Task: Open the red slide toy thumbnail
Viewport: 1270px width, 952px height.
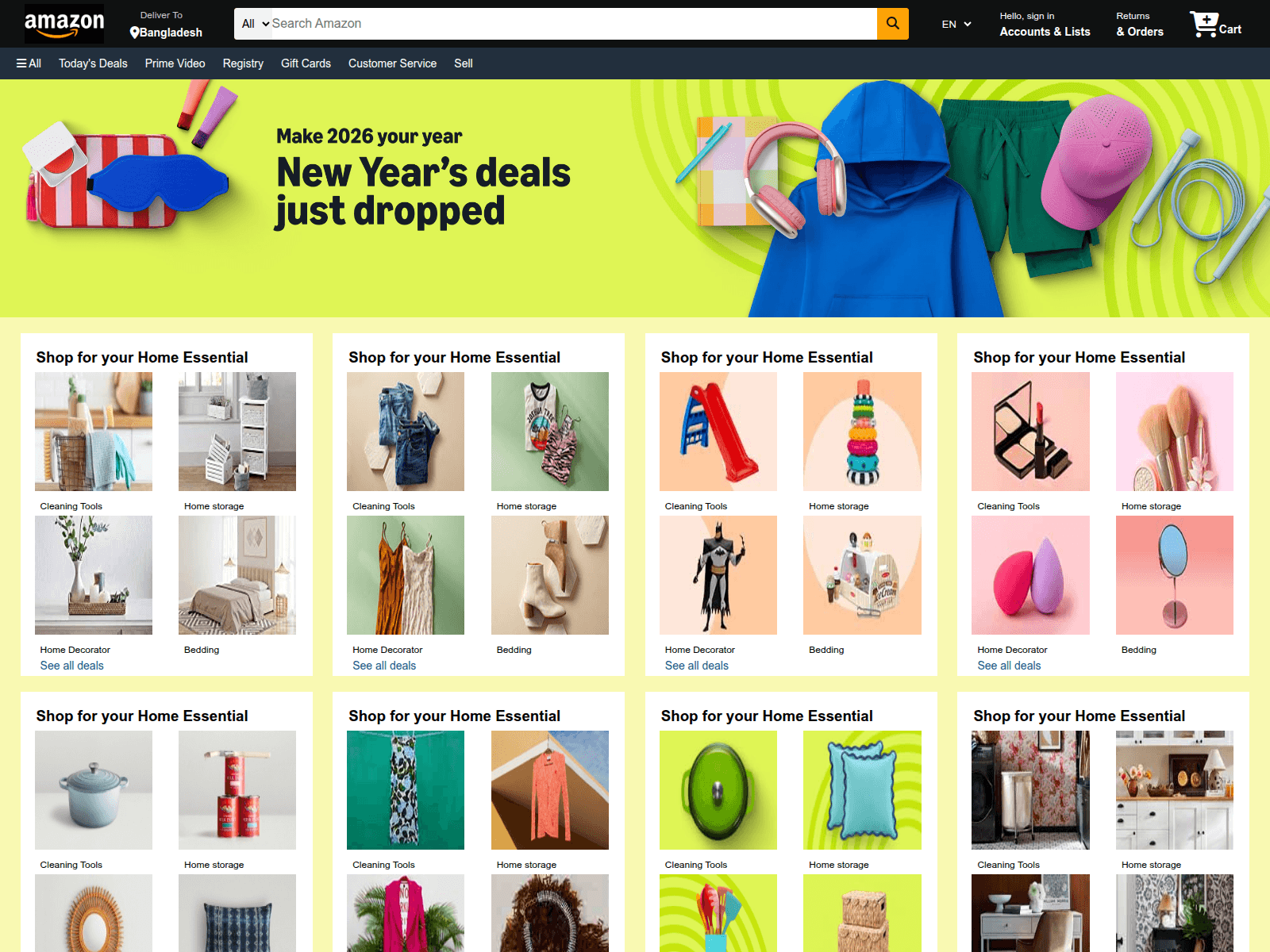Action: tap(718, 432)
